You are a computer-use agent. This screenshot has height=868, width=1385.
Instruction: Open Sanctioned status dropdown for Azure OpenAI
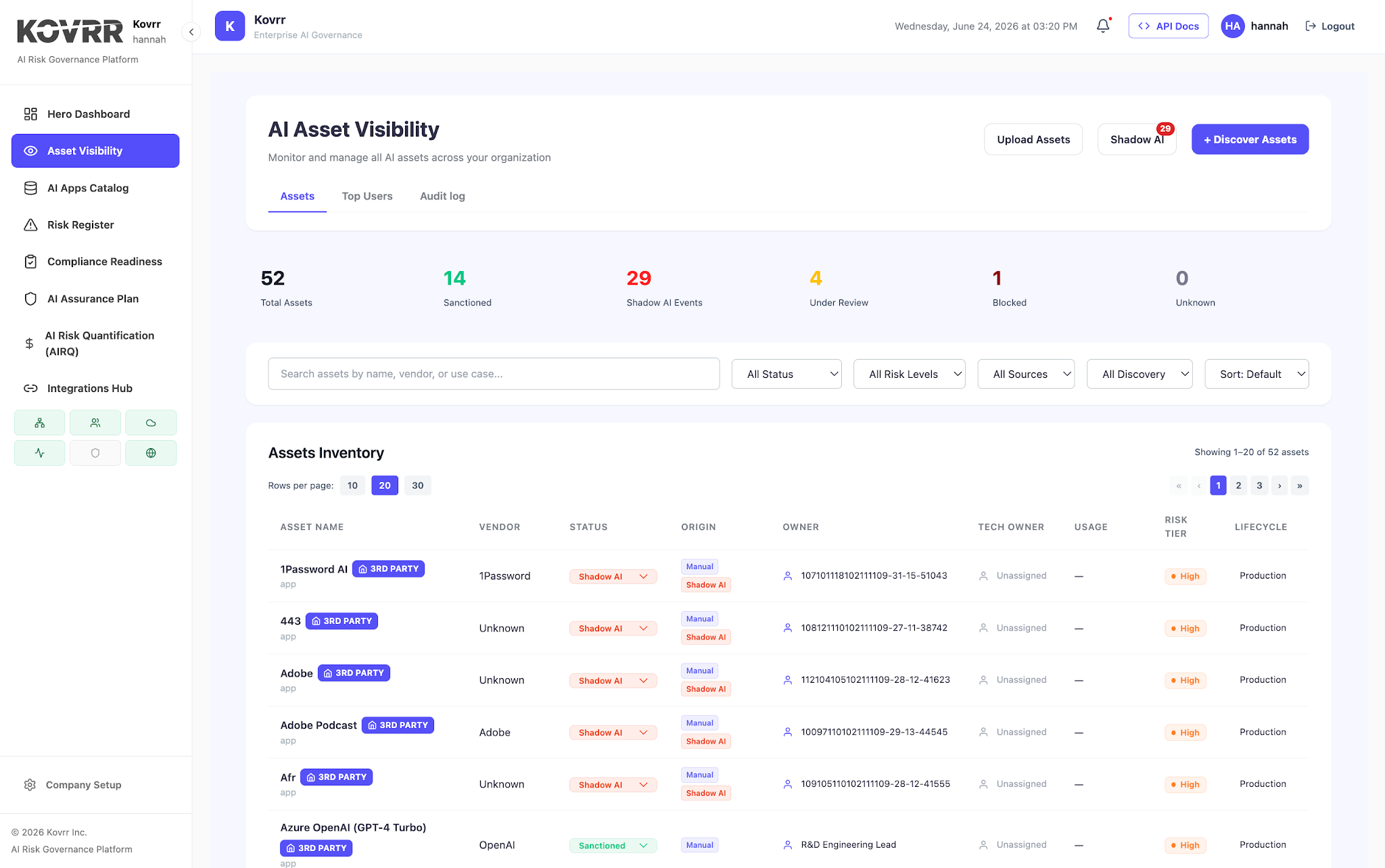pos(613,846)
